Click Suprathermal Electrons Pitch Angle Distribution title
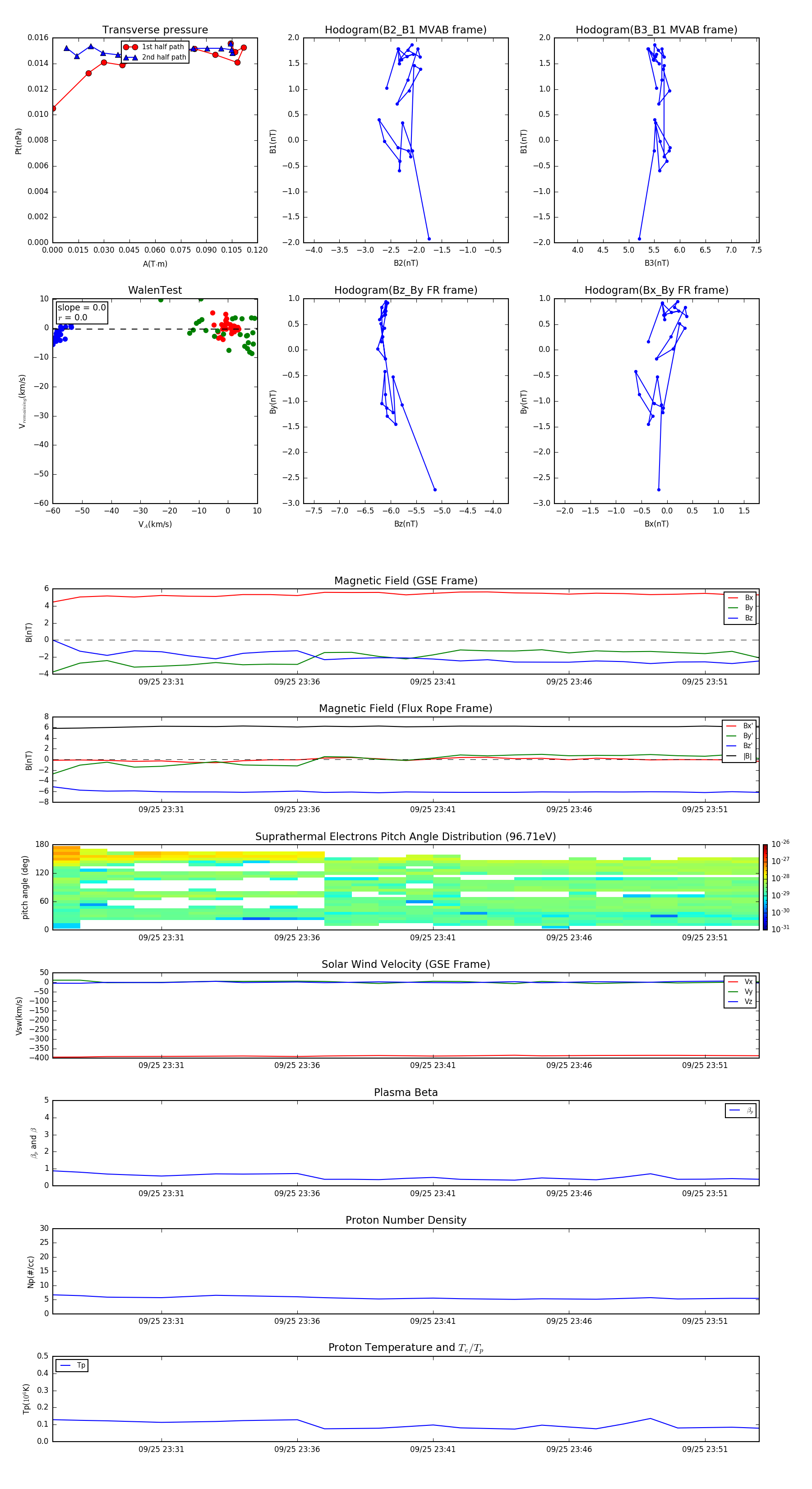812x1489 pixels. 406,837
